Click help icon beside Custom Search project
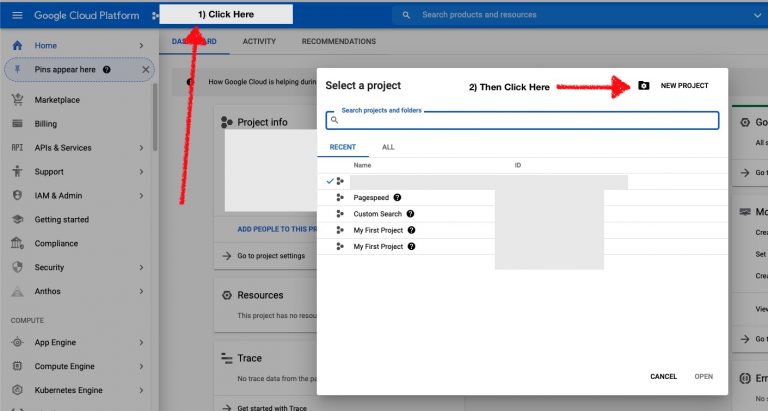The height and width of the screenshot is (411, 768). coord(410,214)
